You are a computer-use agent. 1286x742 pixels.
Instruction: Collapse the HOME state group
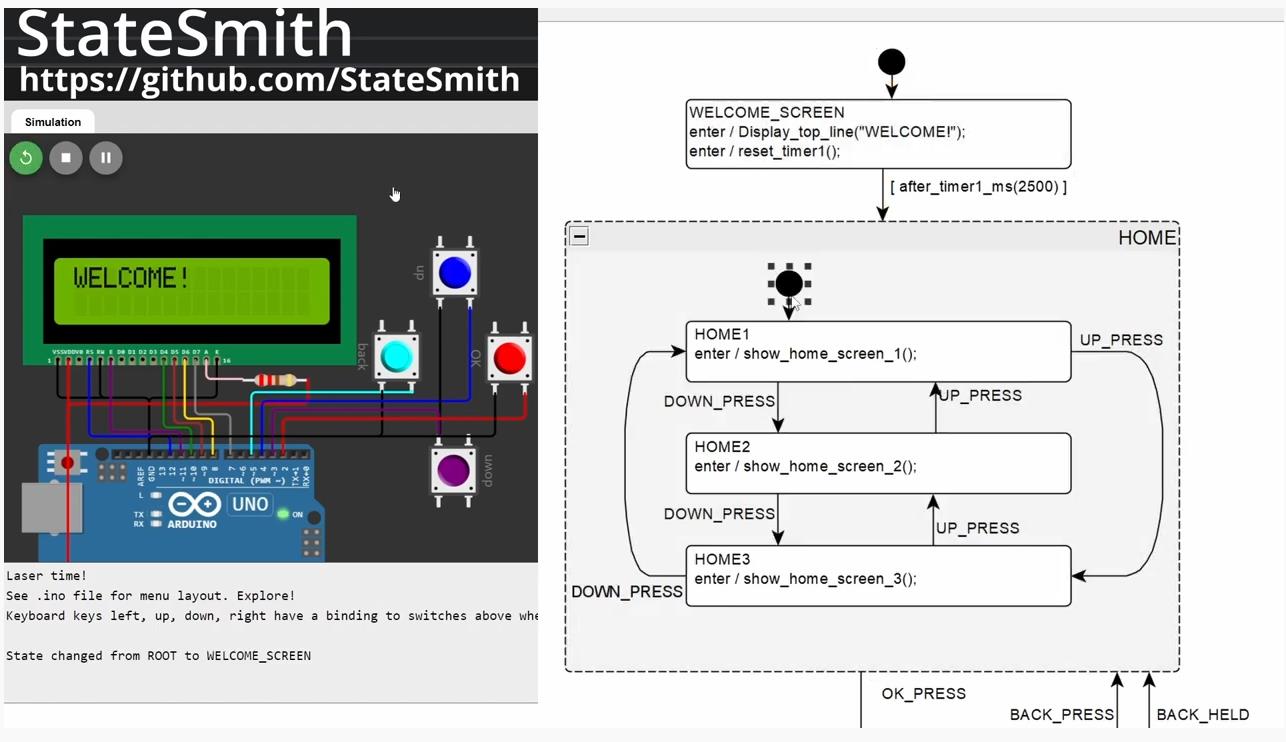click(x=579, y=236)
